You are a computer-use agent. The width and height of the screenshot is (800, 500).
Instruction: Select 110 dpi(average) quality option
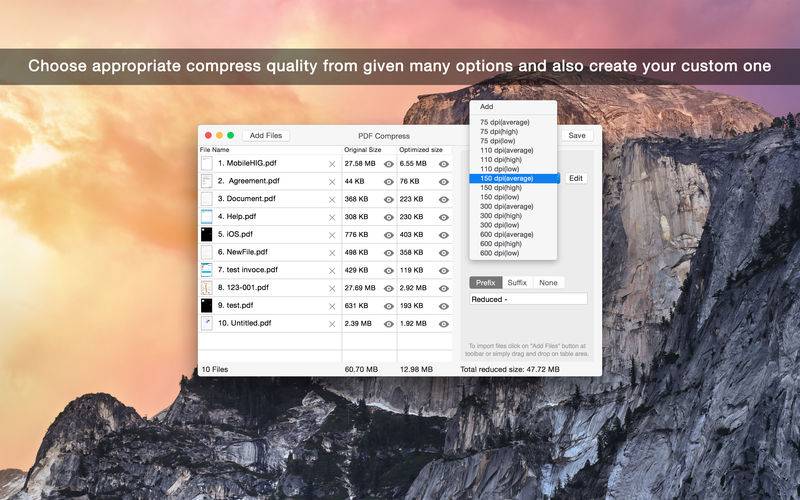(513, 151)
